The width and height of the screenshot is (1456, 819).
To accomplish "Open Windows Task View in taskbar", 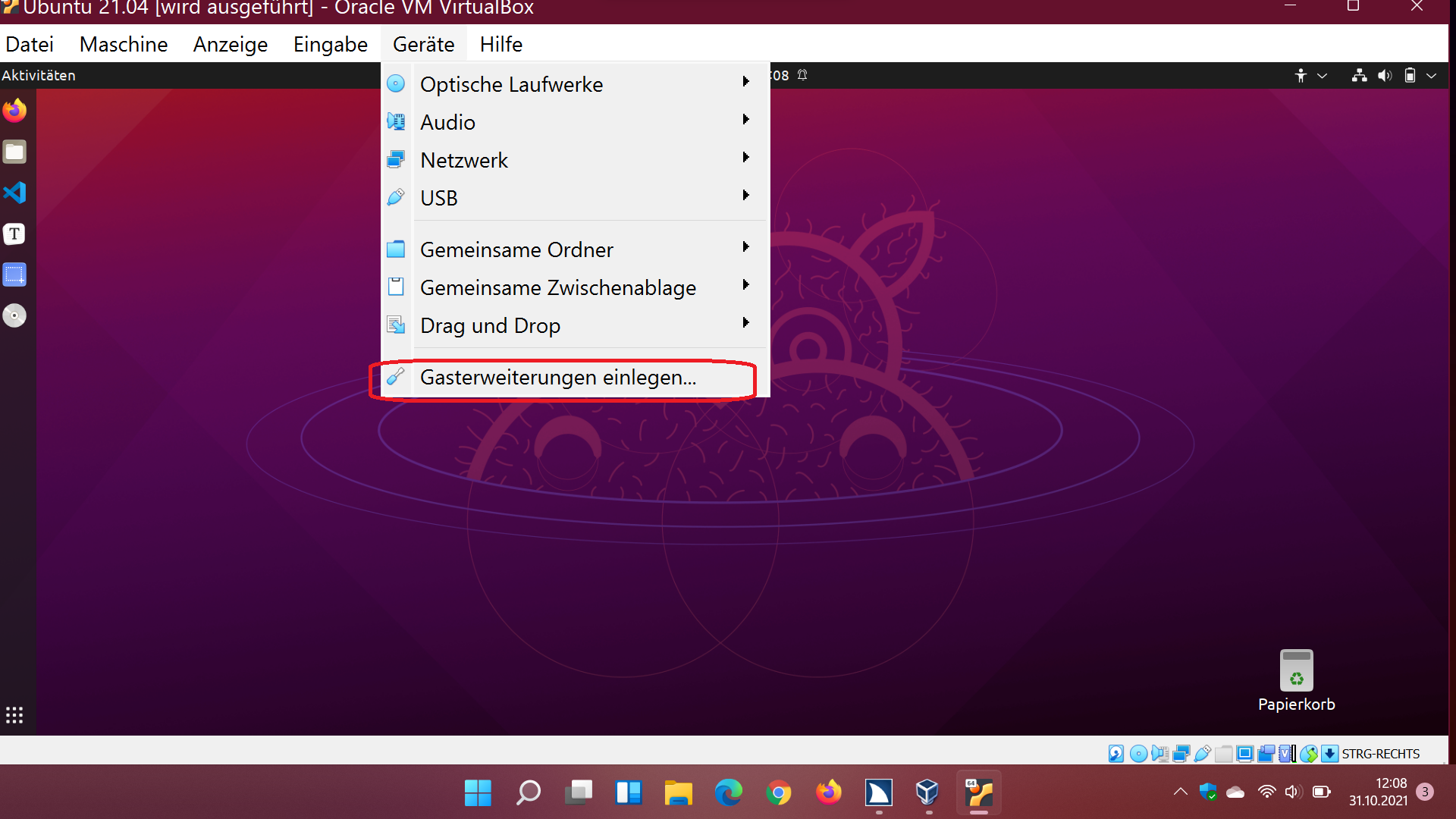I will (579, 793).
